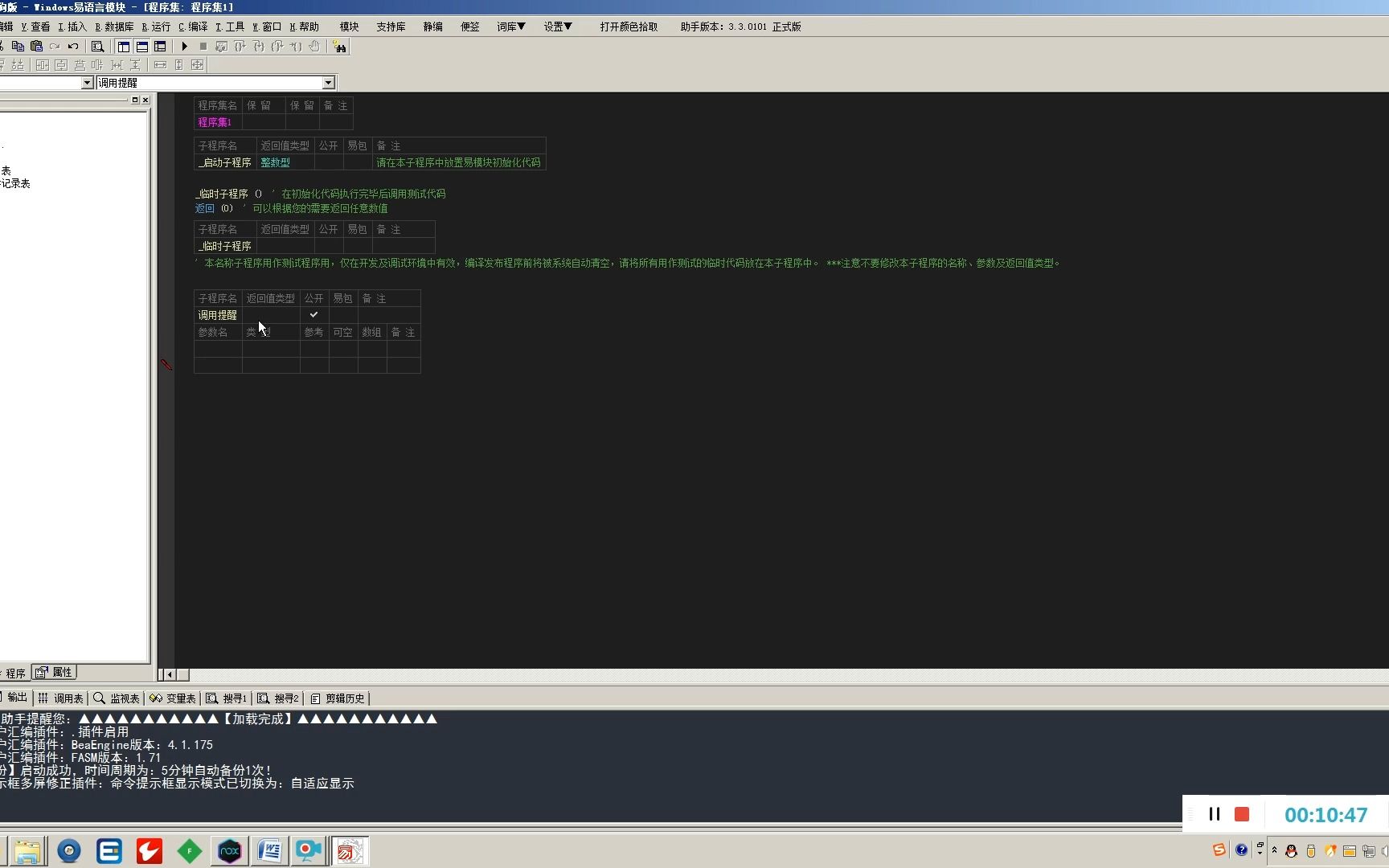
Task: Click the 便签 button
Action: [x=470, y=27]
